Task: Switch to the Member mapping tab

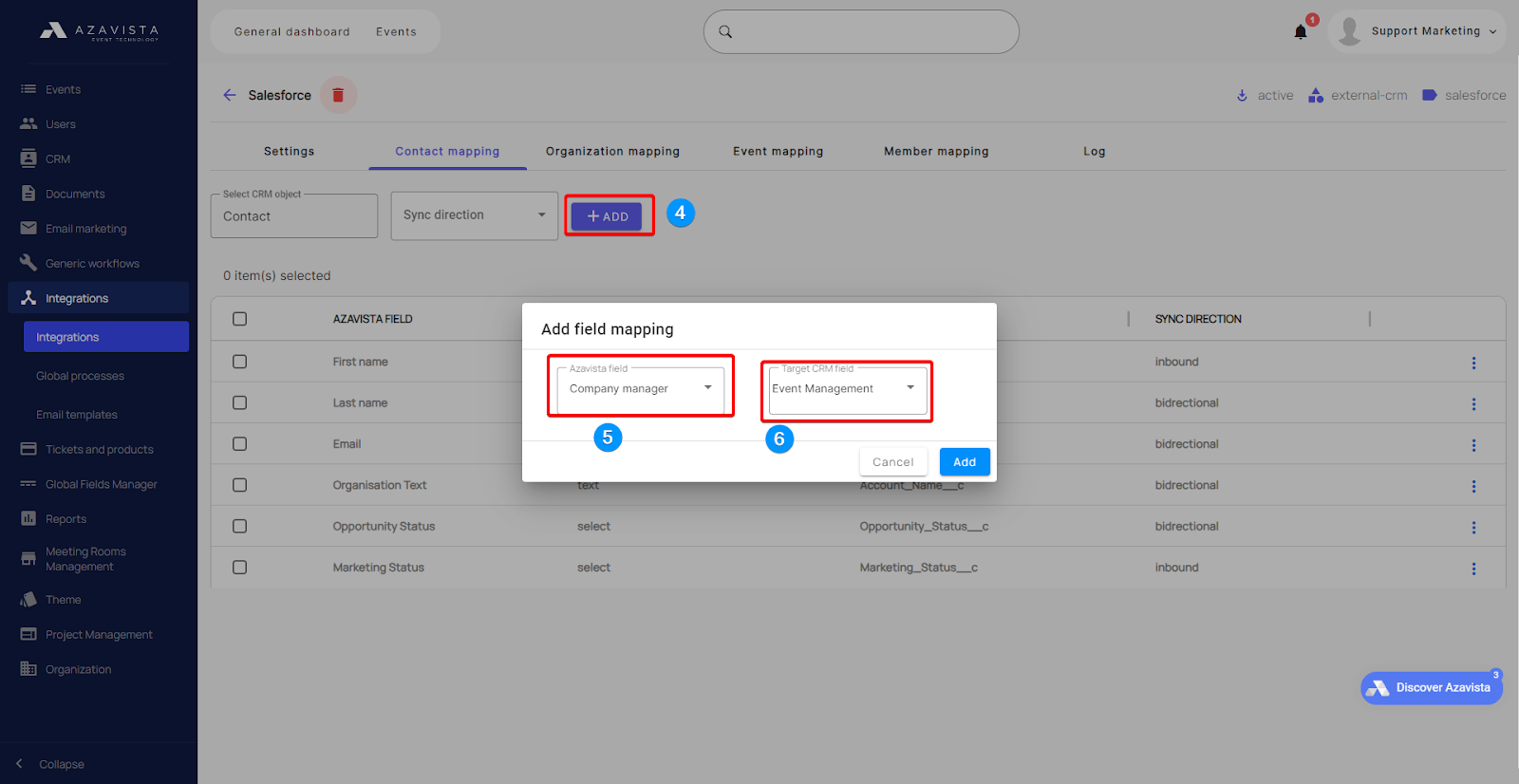Action: 936,151
